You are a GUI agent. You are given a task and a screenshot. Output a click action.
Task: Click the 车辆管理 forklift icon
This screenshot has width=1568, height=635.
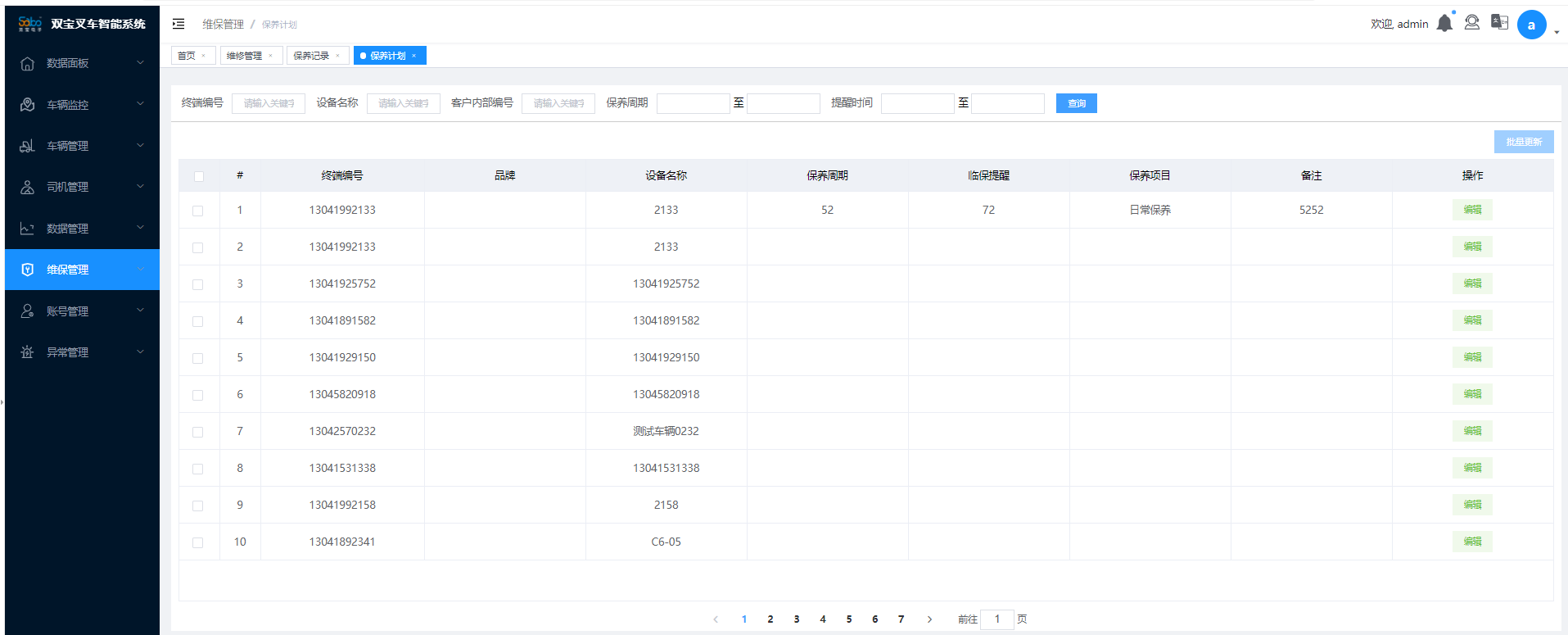click(27, 146)
